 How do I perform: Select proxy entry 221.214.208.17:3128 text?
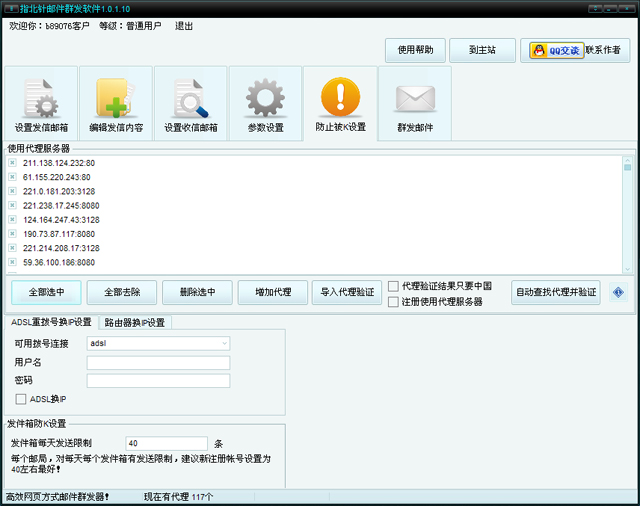click(61, 248)
